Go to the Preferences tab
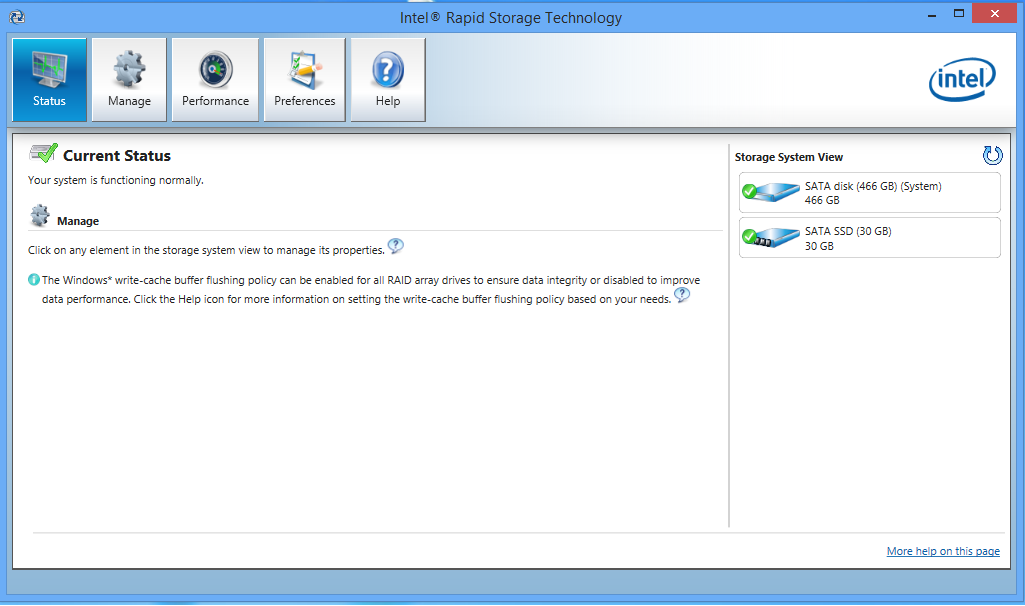This screenshot has width=1025, height=606. click(305, 80)
